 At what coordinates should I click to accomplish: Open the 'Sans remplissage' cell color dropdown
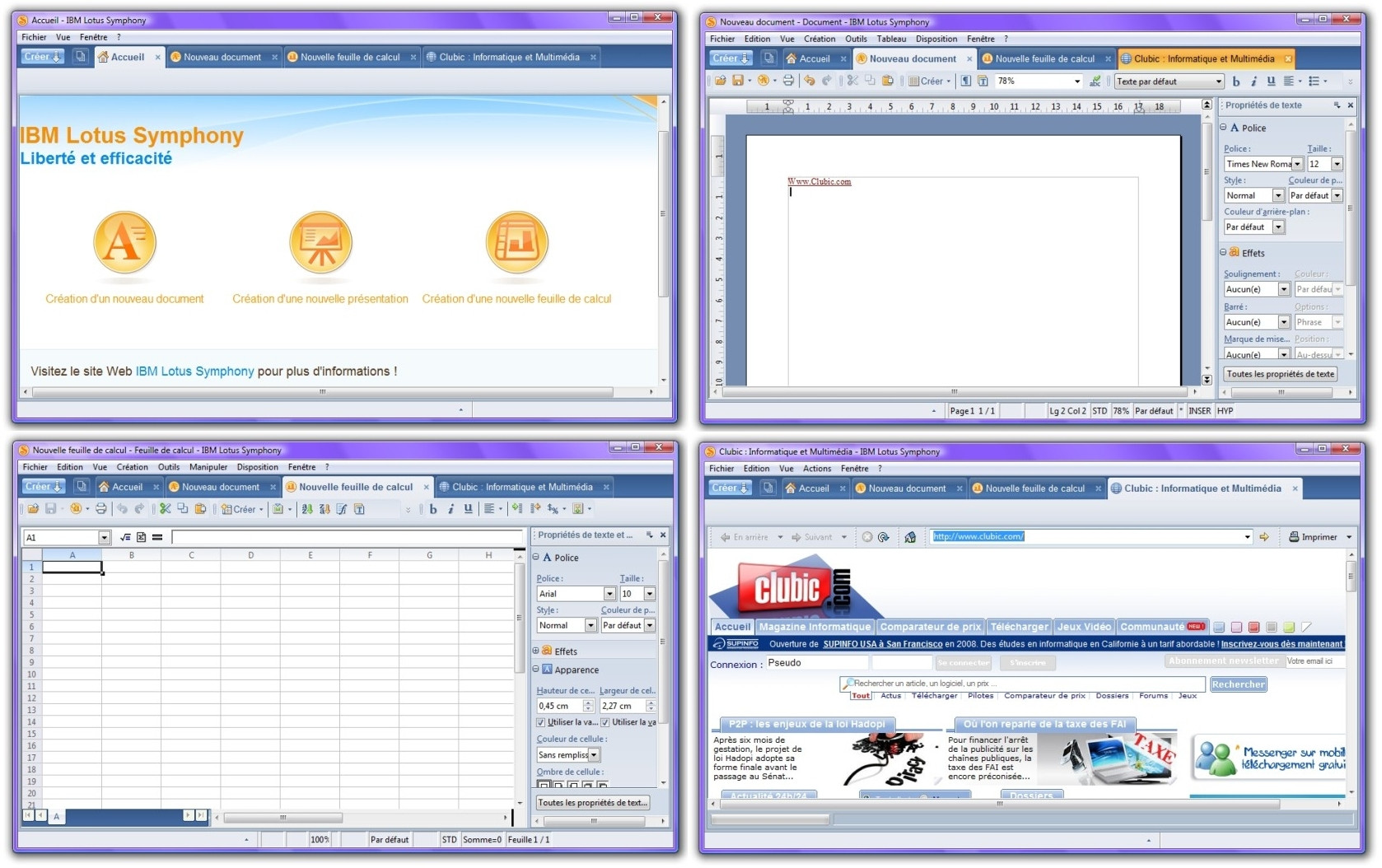click(x=594, y=755)
